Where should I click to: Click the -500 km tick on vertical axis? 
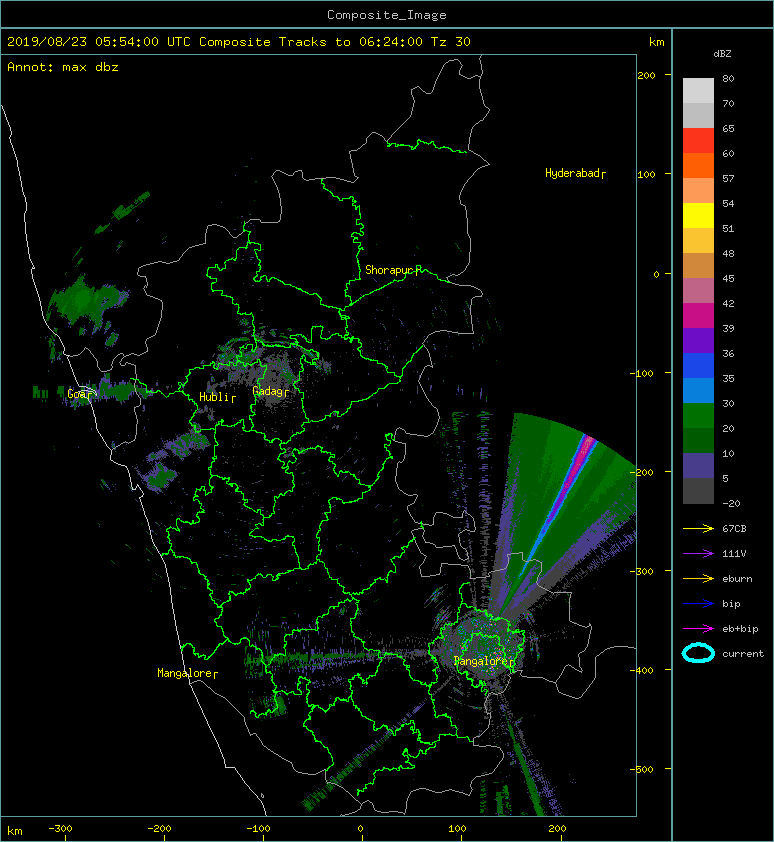[x=642, y=770]
